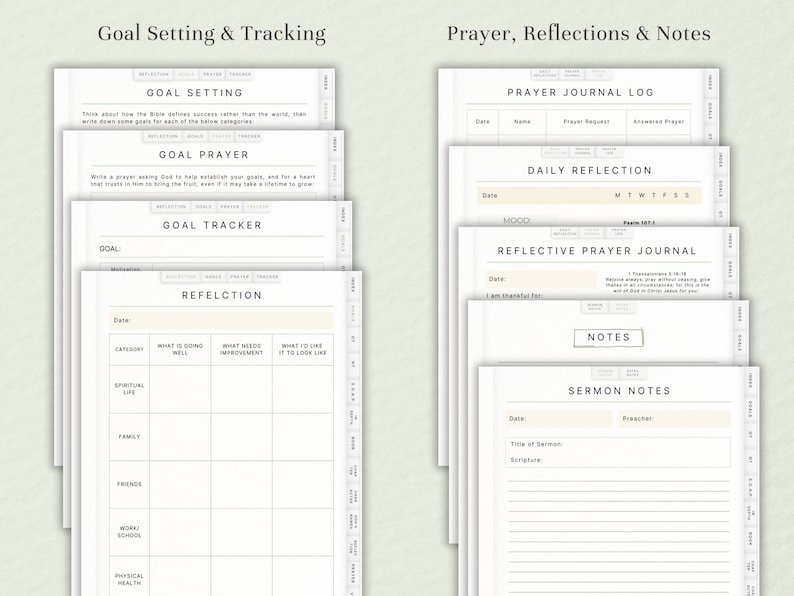Open God's Names side tab on Reflection page
This screenshot has height=596, width=794.
(353, 521)
